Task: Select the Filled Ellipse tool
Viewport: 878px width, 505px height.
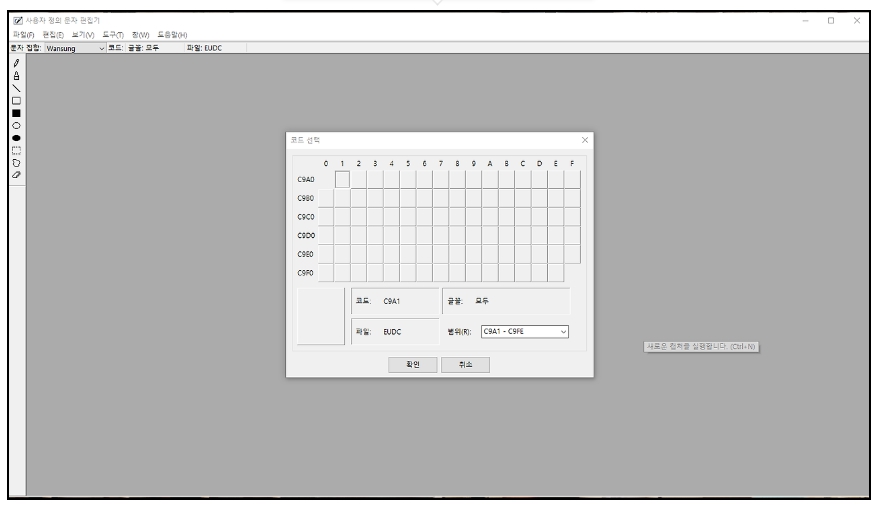Action: point(16,138)
